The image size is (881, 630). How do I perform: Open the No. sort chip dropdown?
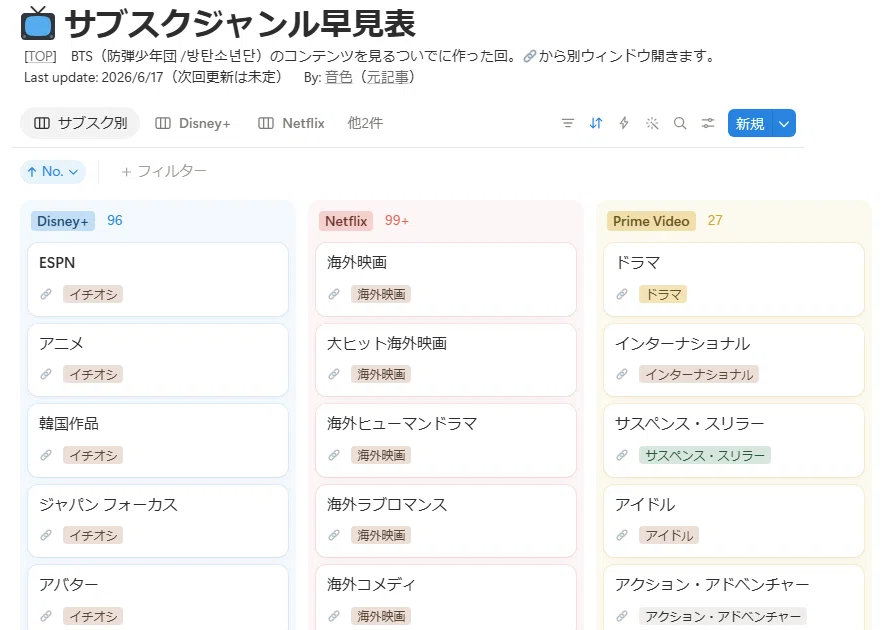pyautogui.click(x=53, y=171)
